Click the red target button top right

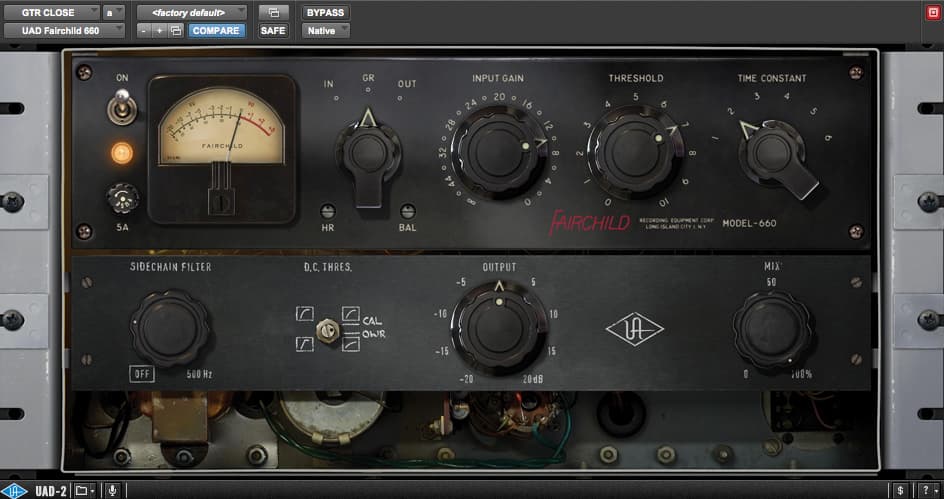click(x=933, y=13)
